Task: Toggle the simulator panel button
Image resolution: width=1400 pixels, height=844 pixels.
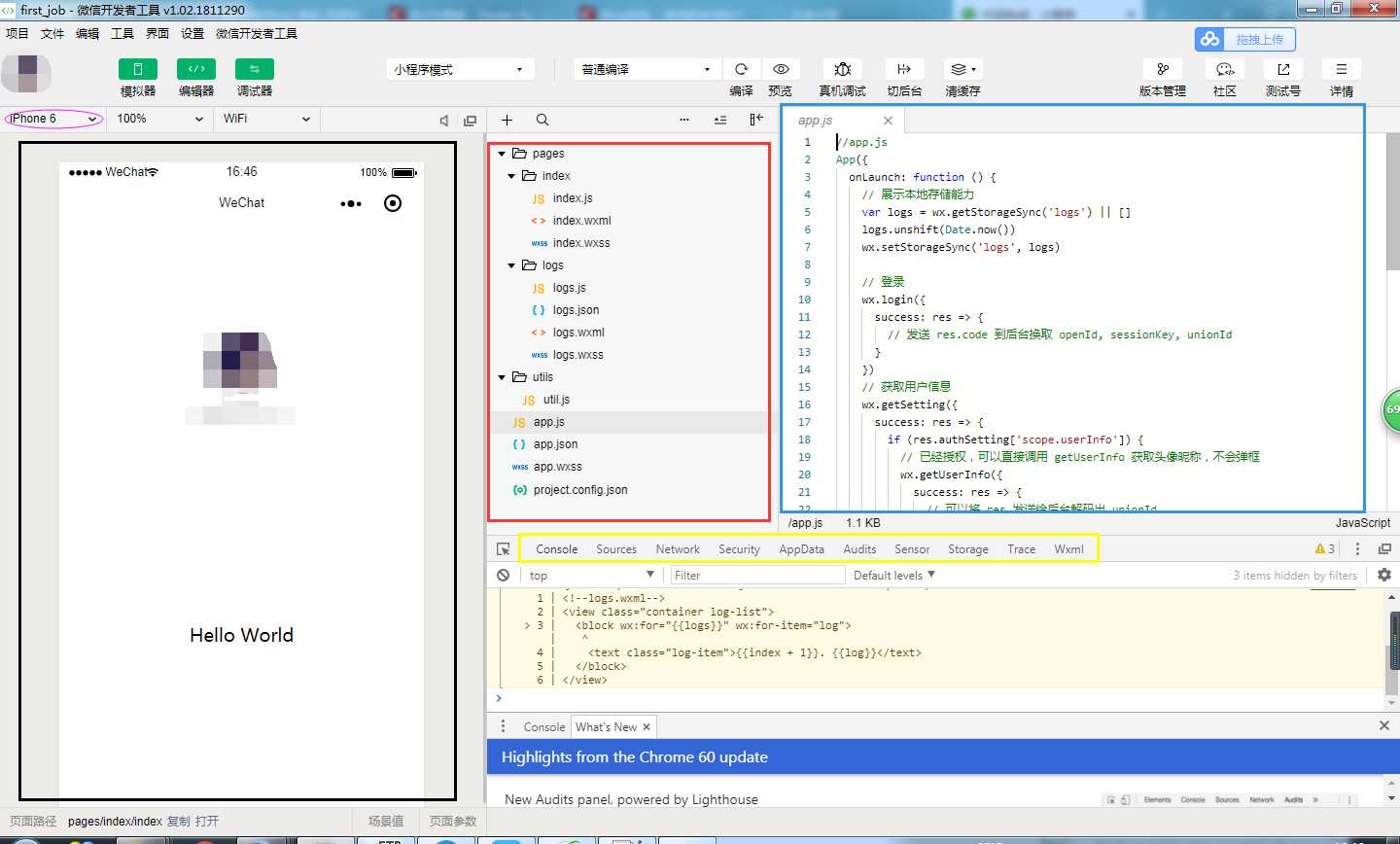Action: pos(137,69)
